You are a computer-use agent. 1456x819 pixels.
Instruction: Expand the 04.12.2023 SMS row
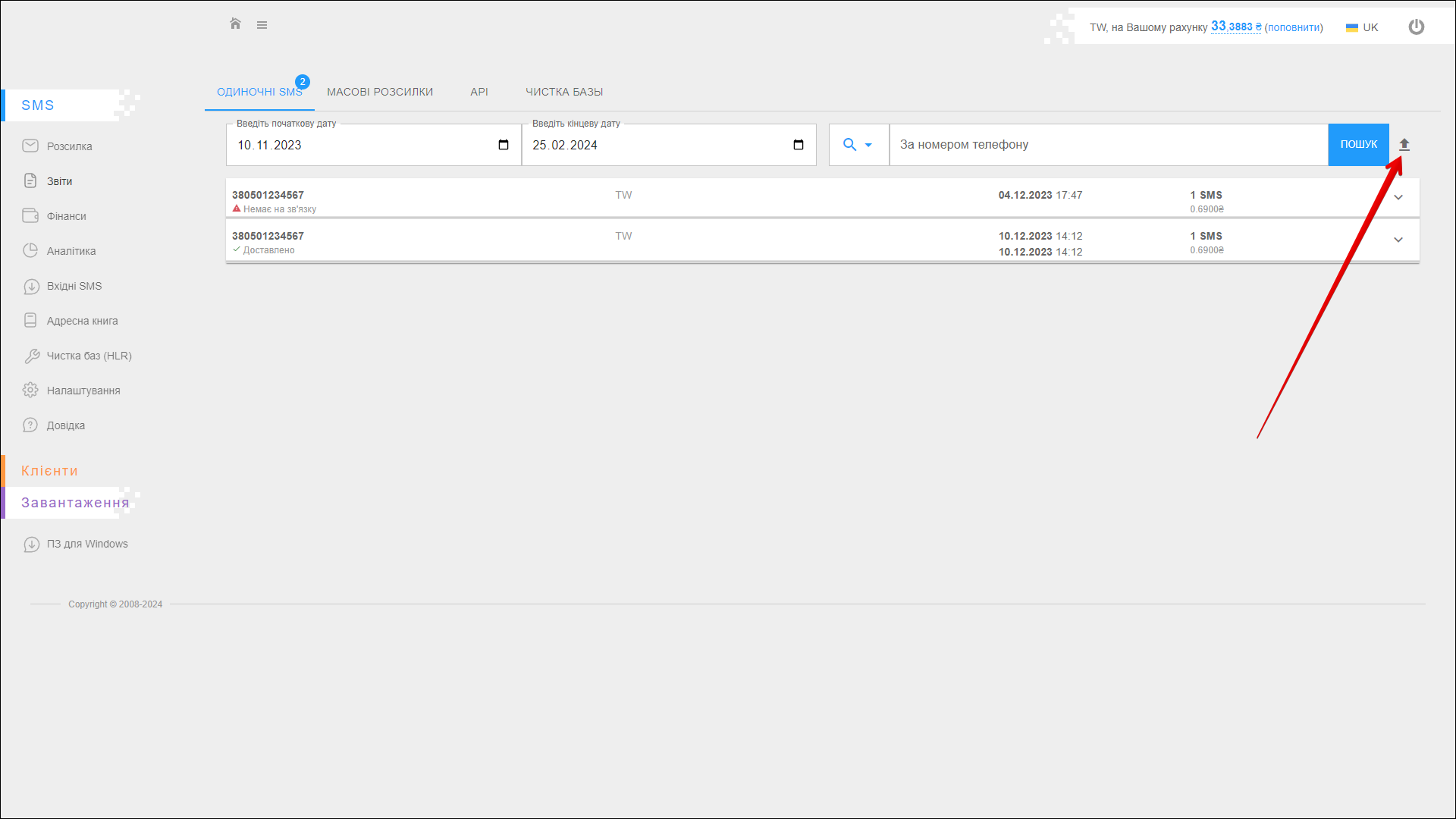pyautogui.click(x=1398, y=198)
